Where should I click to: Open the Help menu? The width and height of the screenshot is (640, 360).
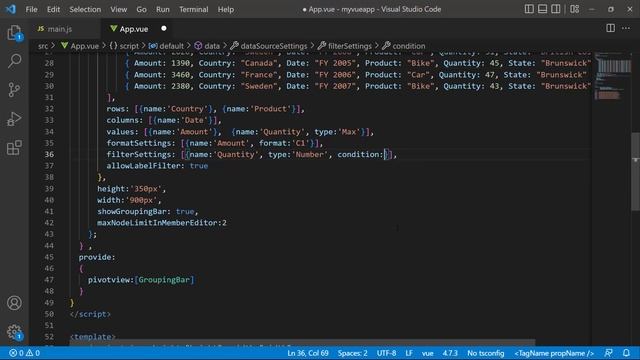tap(226, 9)
